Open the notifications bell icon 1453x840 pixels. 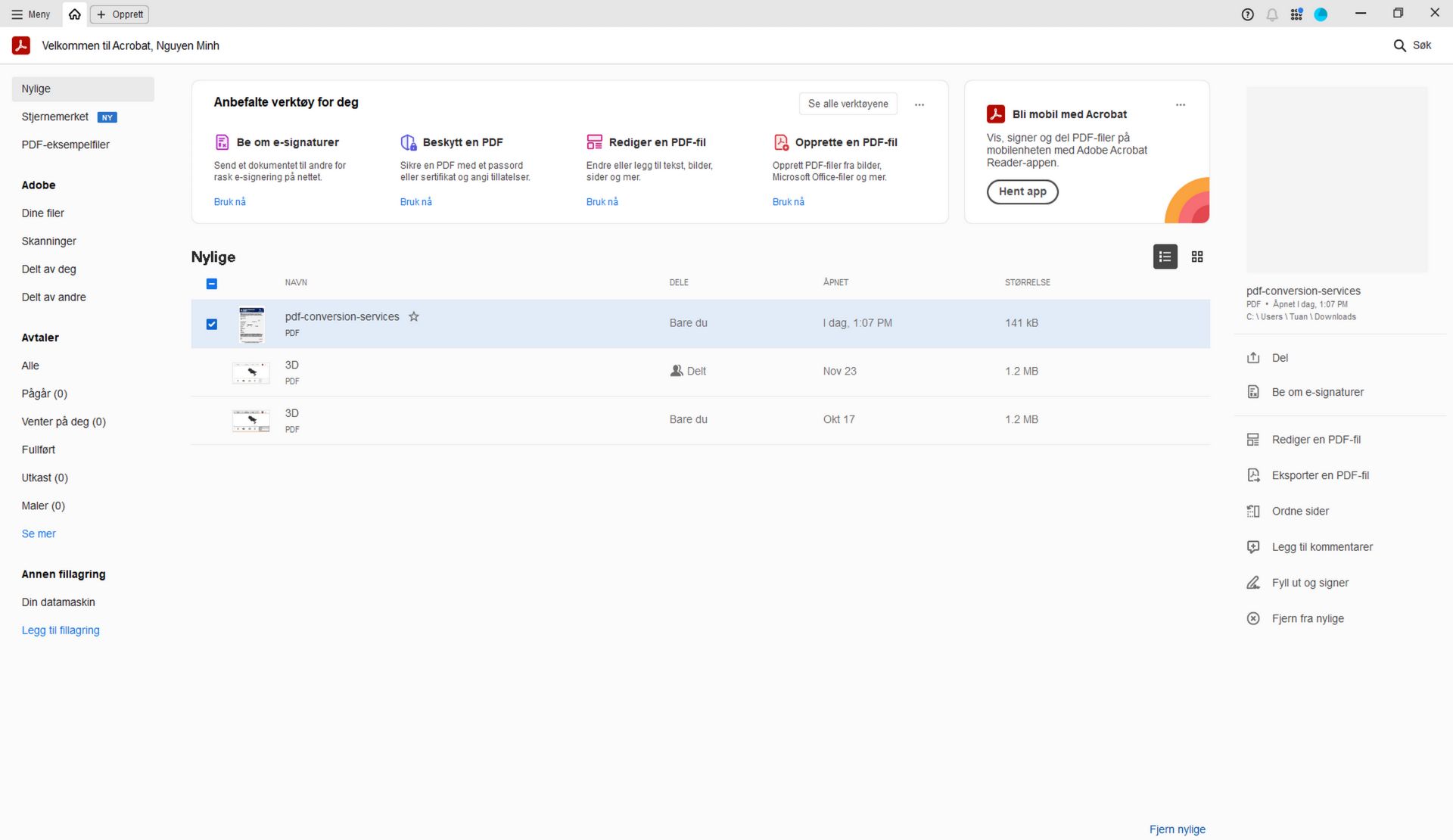click(x=1272, y=14)
